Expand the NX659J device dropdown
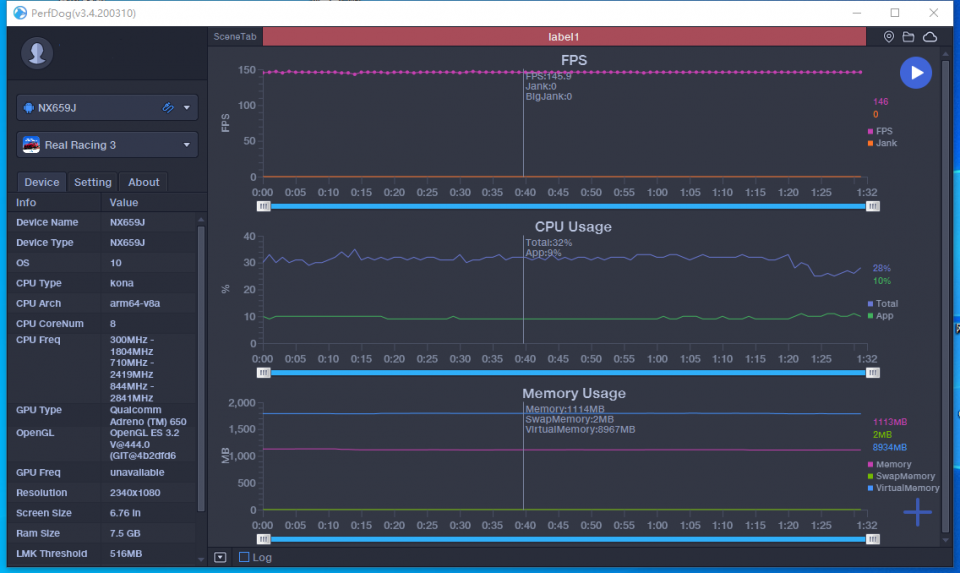This screenshot has width=960, height=573. click(187, 108)
